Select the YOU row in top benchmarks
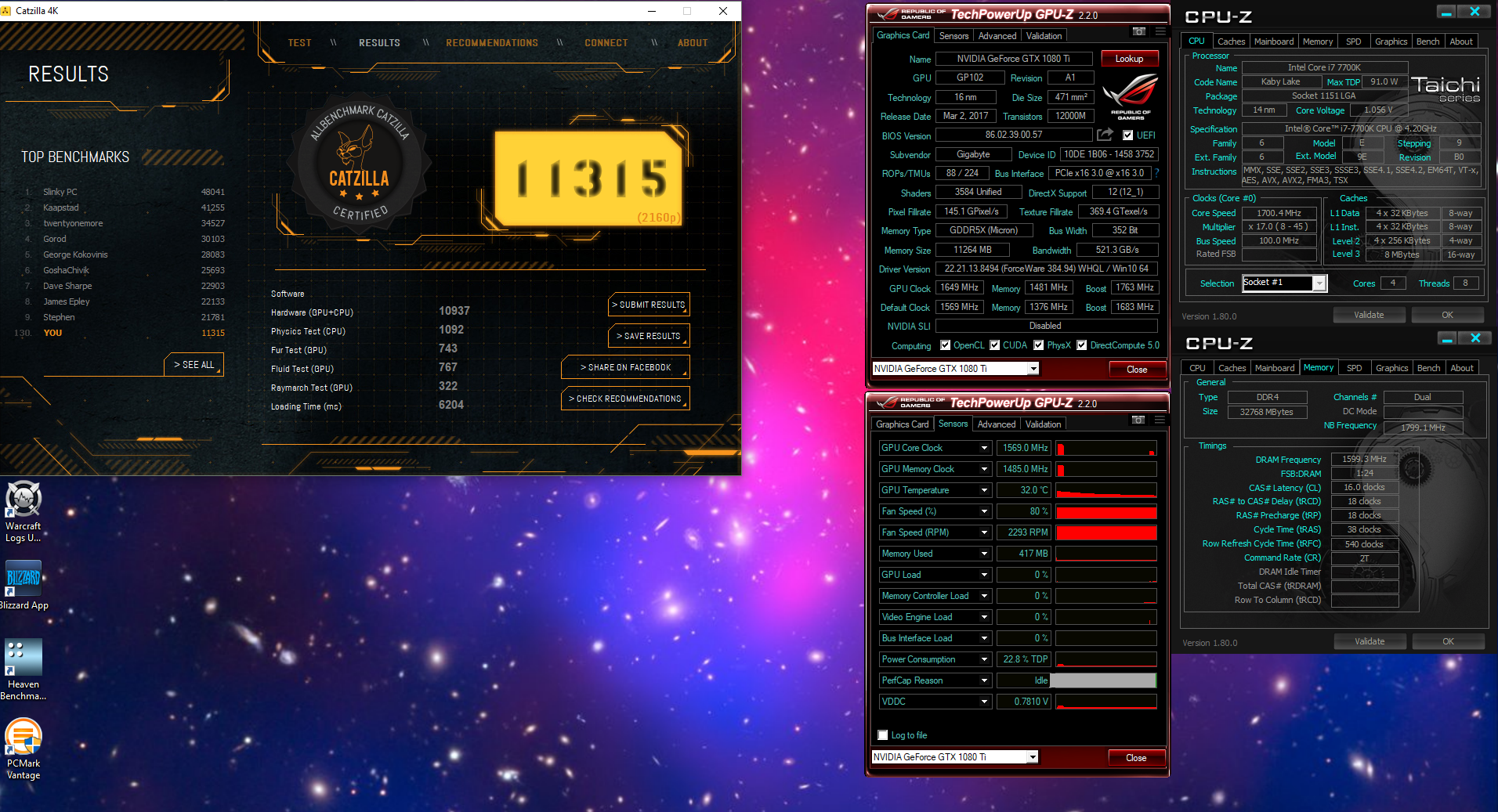The width and height of the screenshot is (1498, 812). click(x=121, y=333)
